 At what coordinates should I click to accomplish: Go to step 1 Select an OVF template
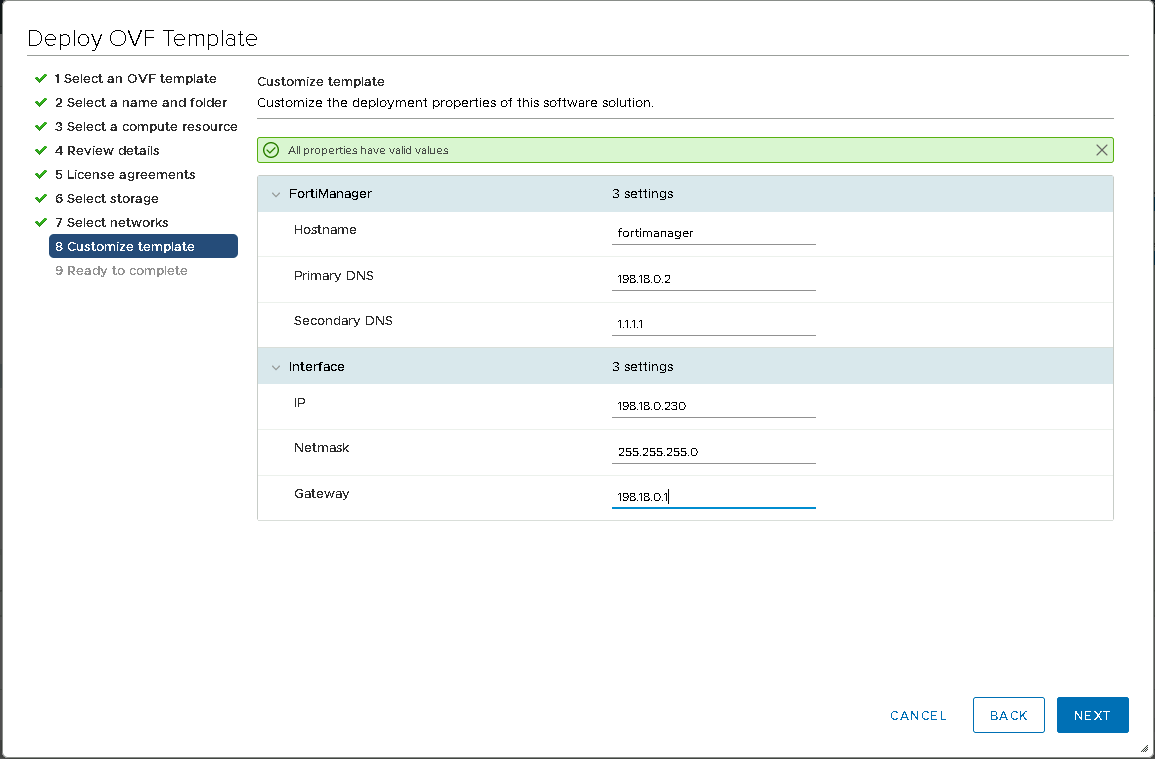[135, 79]
